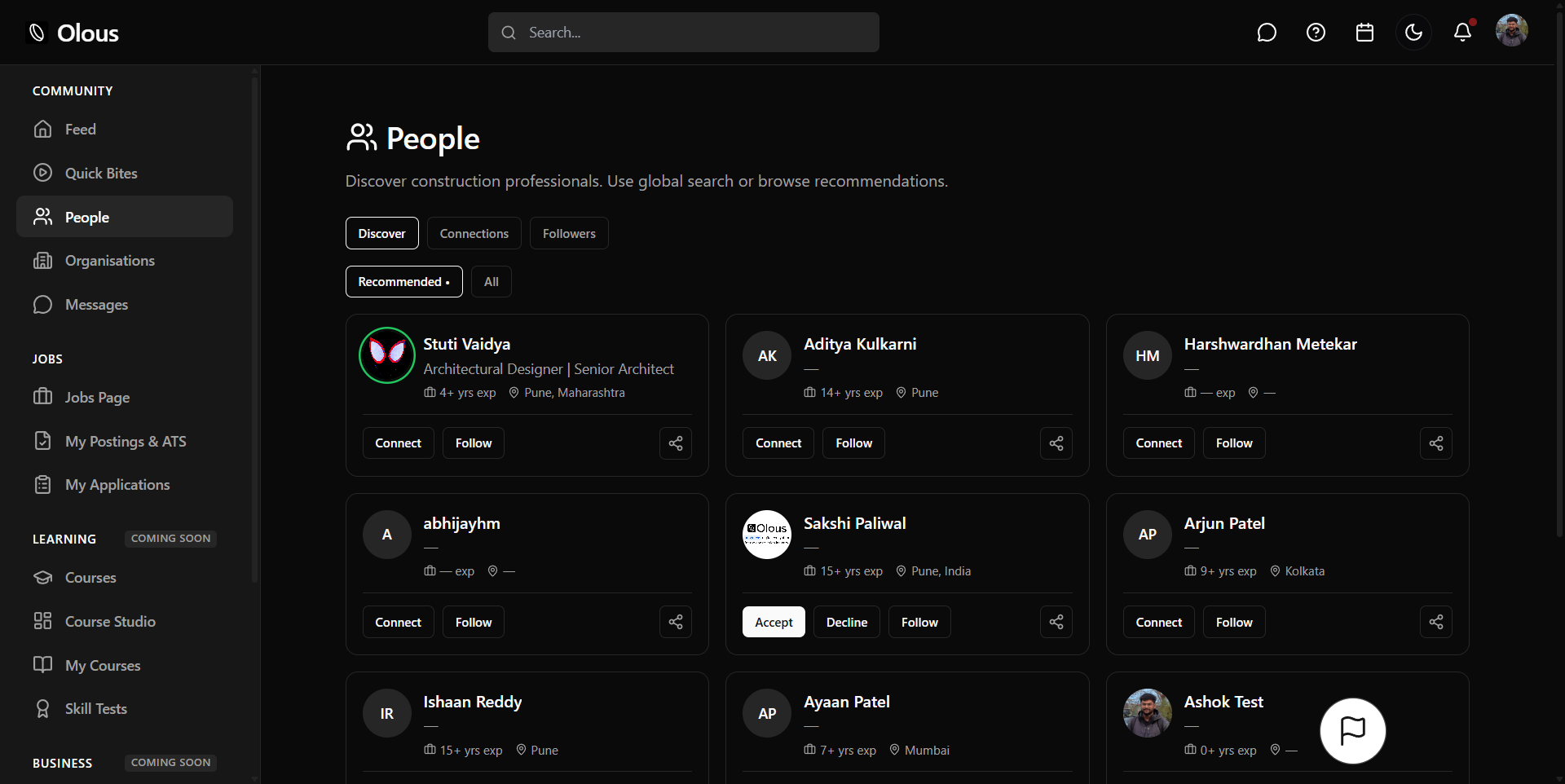
Task: Accept Sakshi Paliwal's request
Action: click(x=774, y=622)
